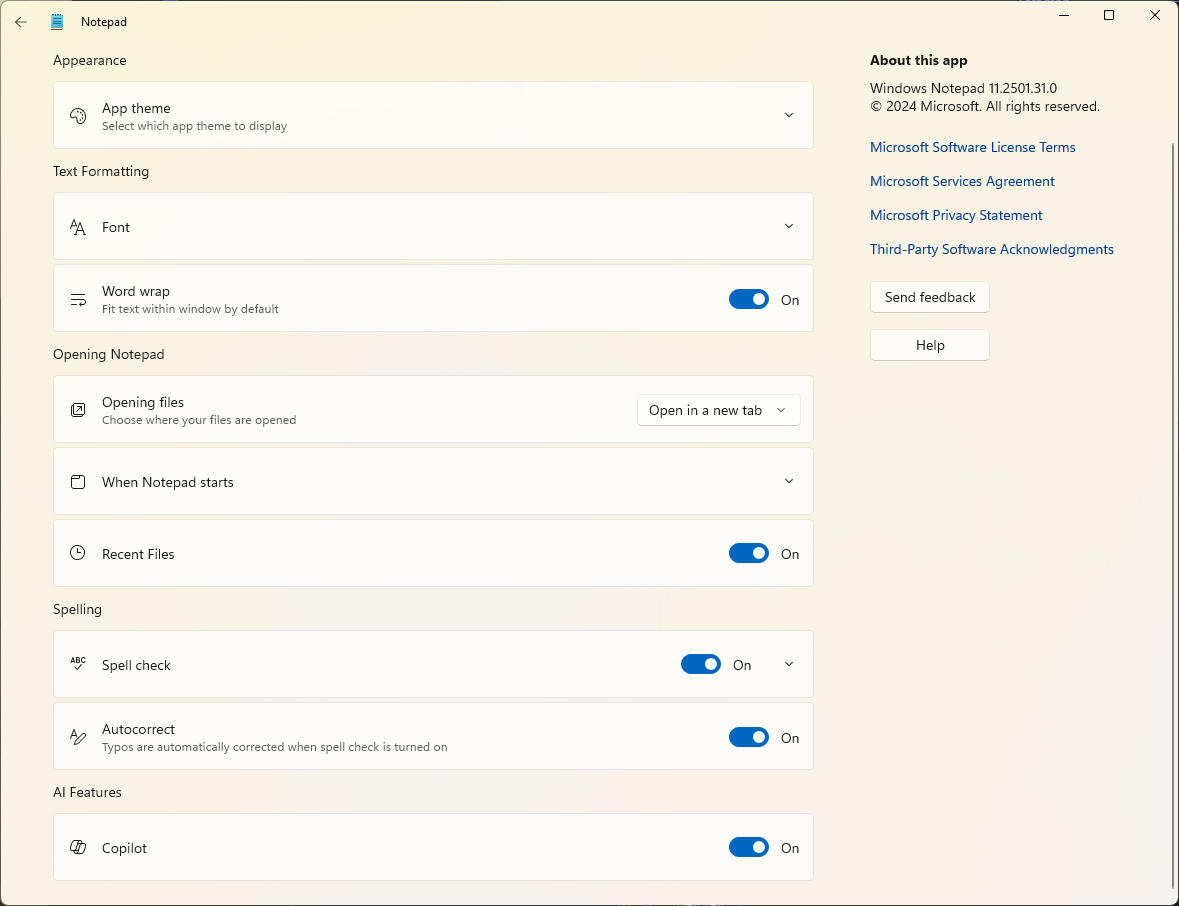
Task: Click the Help button
Action: [x=929, y=345]
